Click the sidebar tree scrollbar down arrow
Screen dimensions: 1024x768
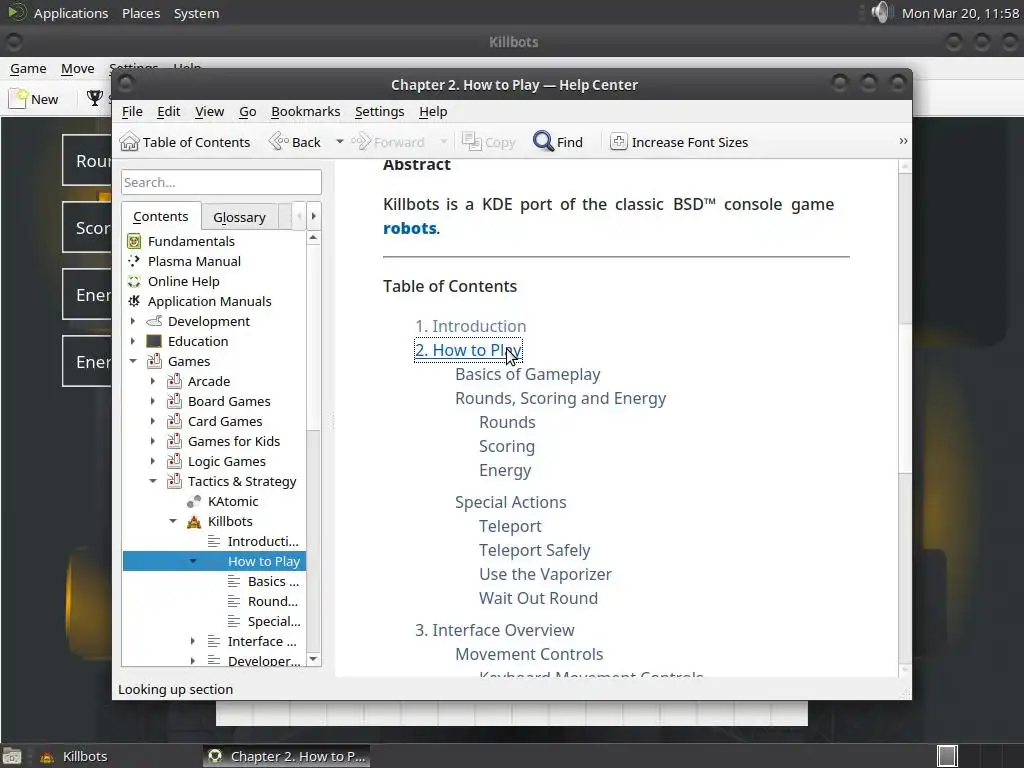(x=313, y=659)
